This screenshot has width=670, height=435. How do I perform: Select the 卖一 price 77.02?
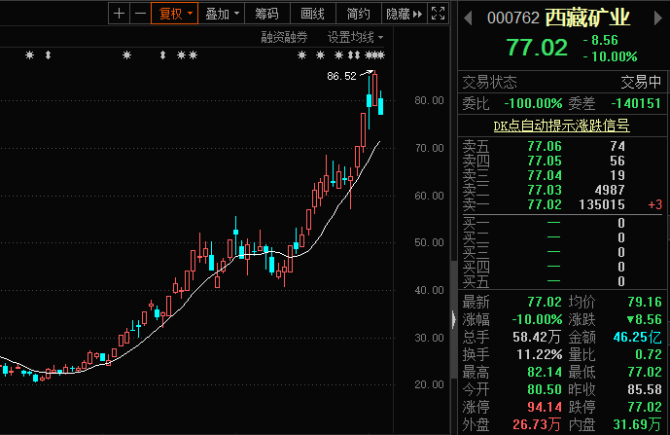click(x=544, y=204)
